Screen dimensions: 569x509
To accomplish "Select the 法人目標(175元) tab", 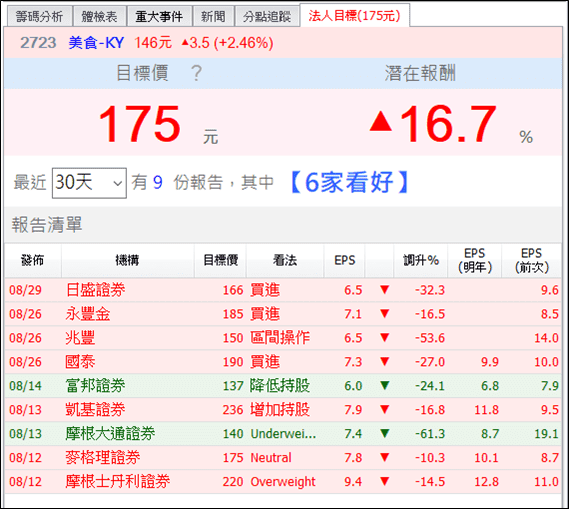I will (355, 16).
